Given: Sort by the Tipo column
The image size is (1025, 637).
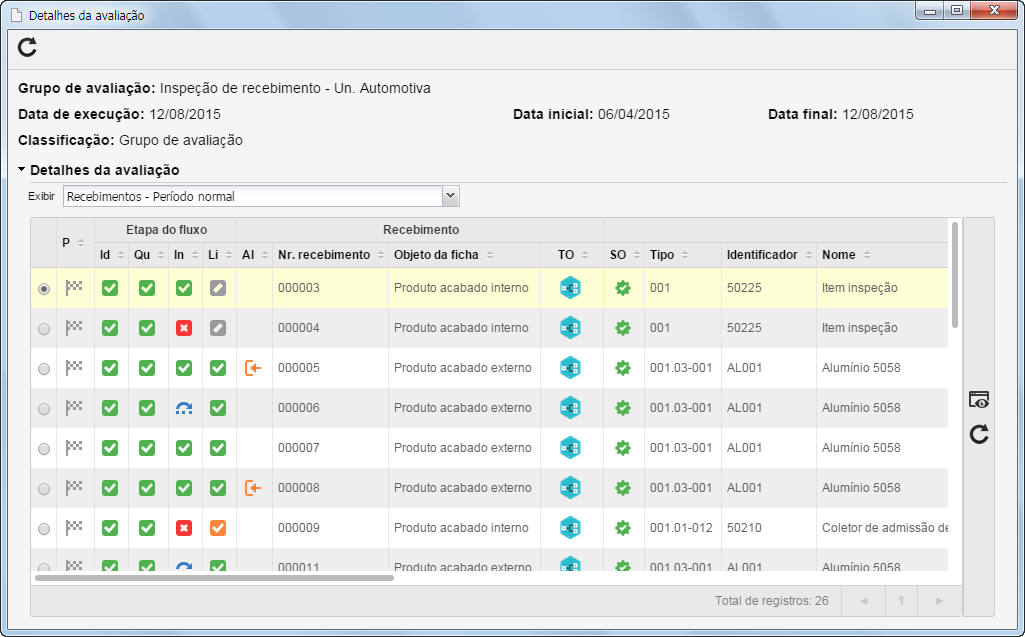Looking at the screenshot, I should click(684, 255).
